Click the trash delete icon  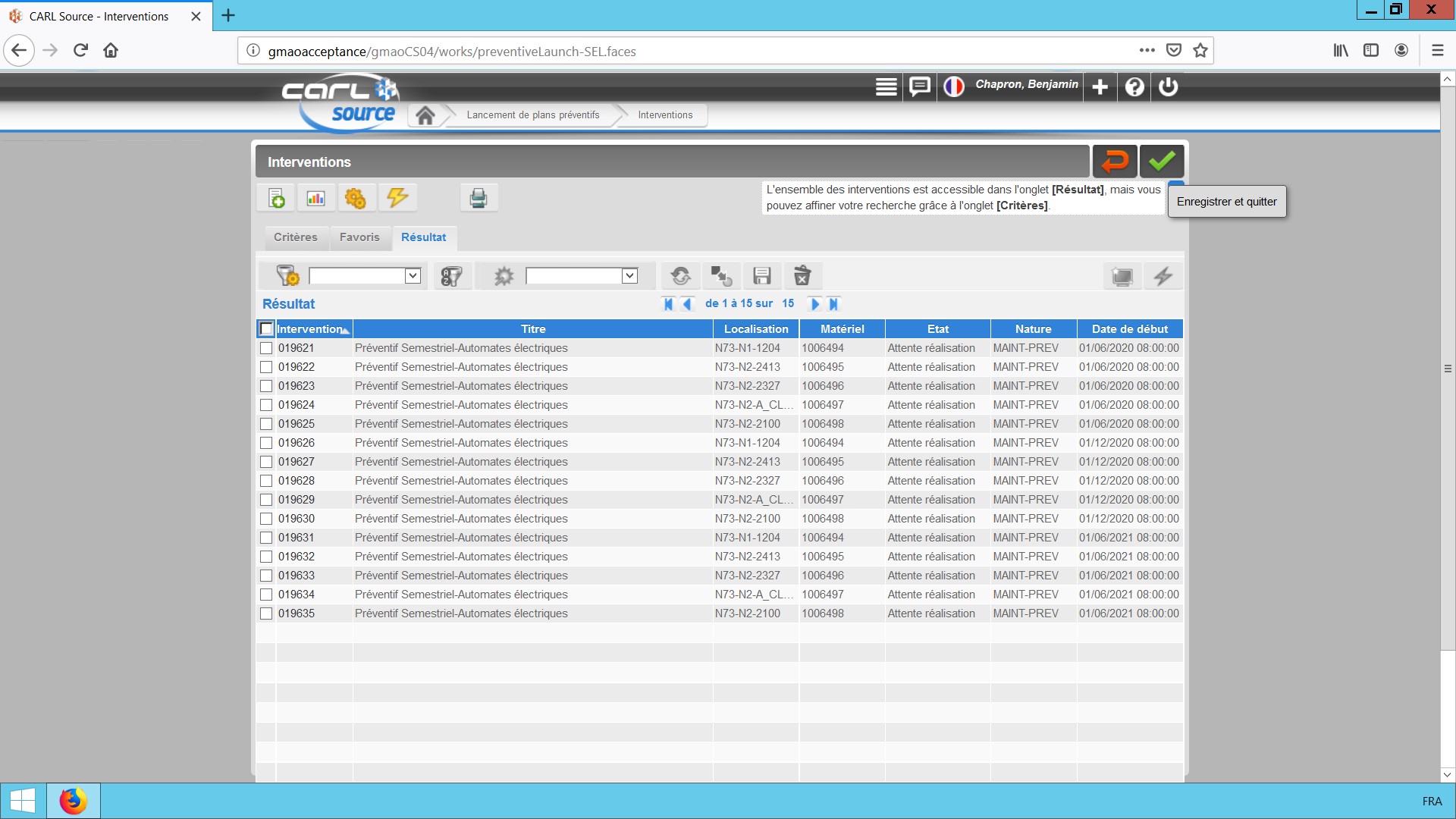pyautogui.click(x=802, y=276)
